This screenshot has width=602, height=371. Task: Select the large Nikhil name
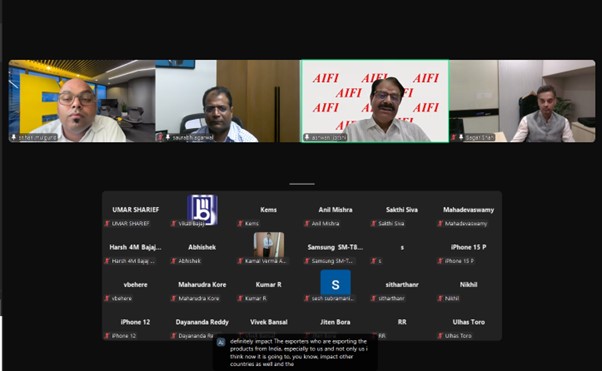pos(468,285)
